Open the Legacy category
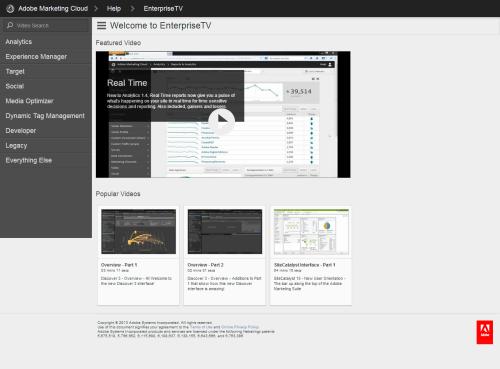 click(x=16, y=146)
